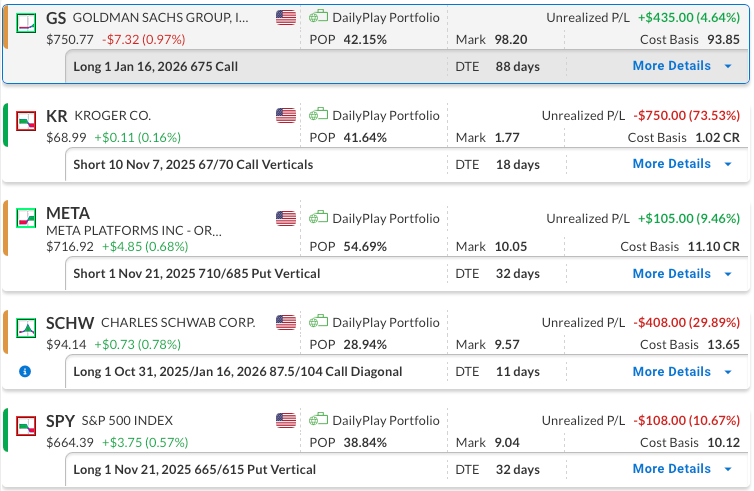Expand More Details for KR call verticals
Viewport: 754px width, 491px height.
tap(682, 164)
